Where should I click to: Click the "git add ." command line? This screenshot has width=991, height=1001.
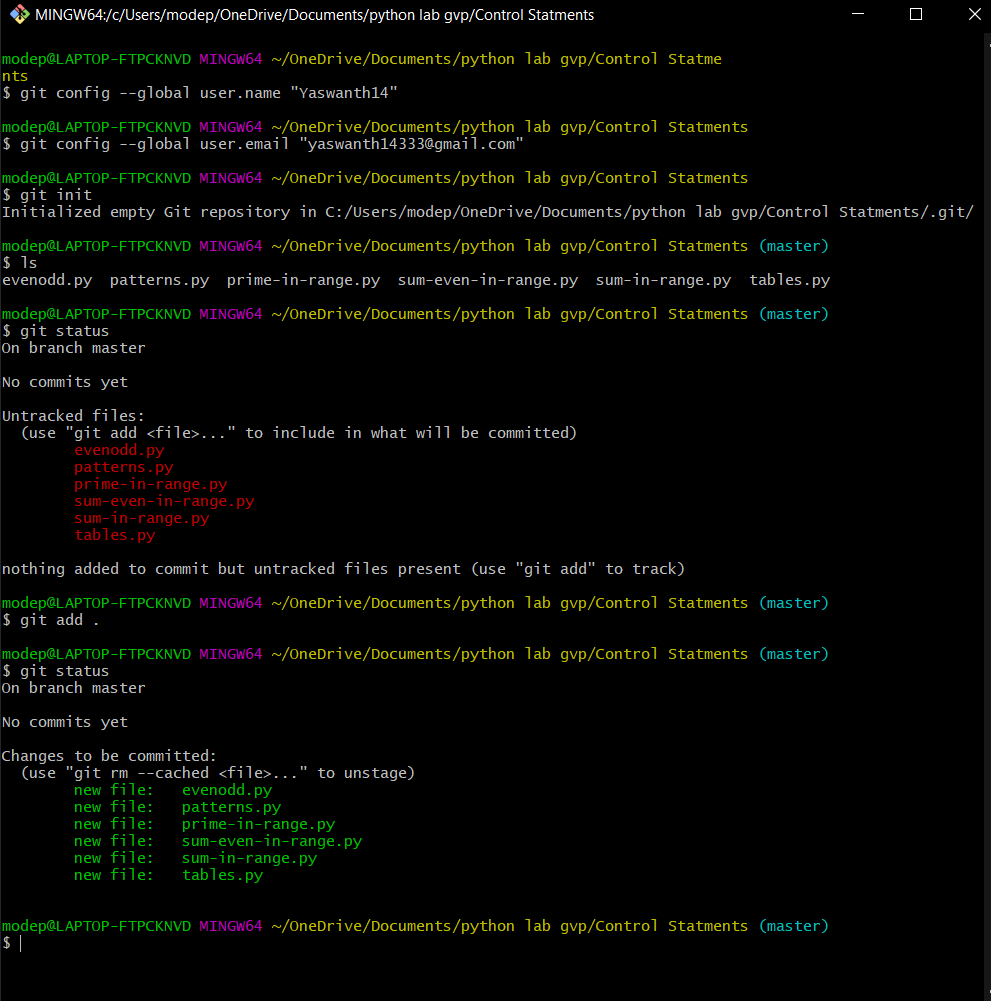click(51, 620)
